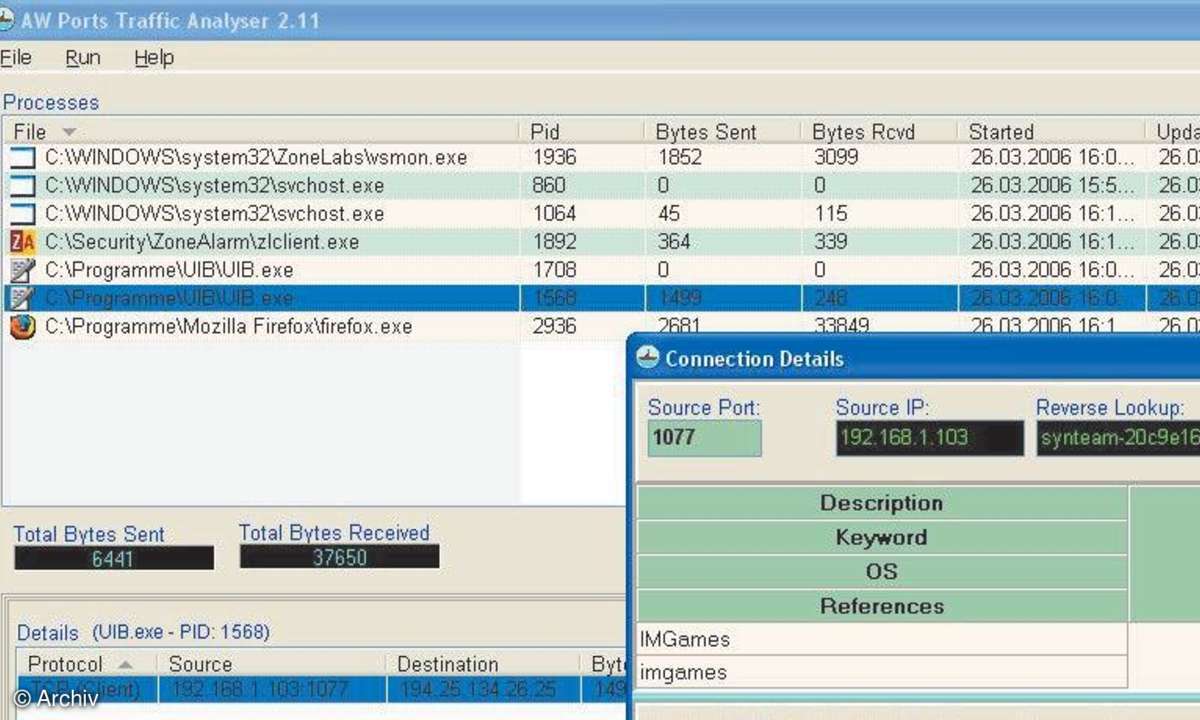This screenshot has height=720, width=1200.
Task: Click the Connection Details window icon
Action: coord(648,359)
